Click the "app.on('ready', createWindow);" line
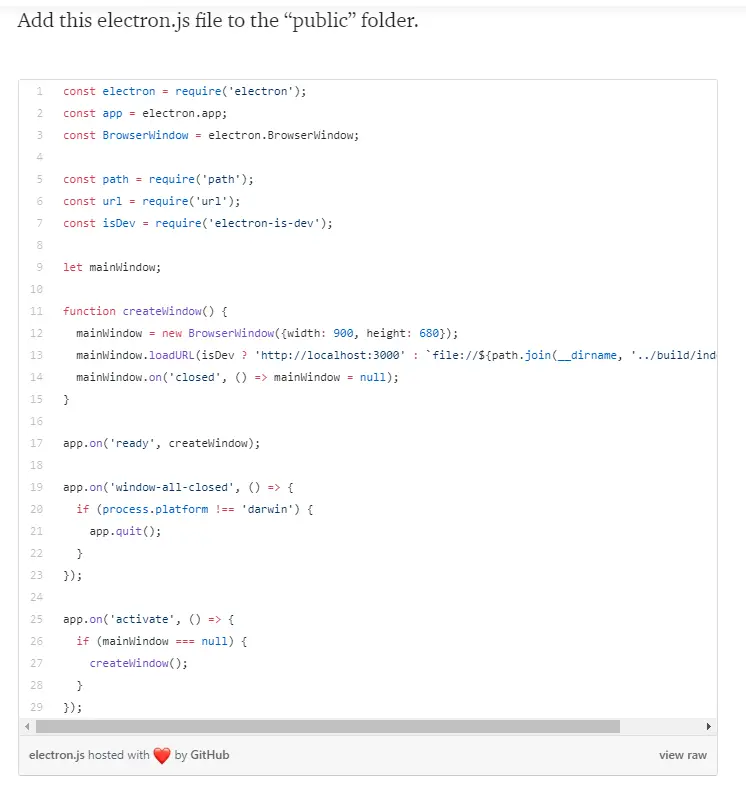Image resolution: width=746 pixels, height=799 pixels. tap(162, 443)
